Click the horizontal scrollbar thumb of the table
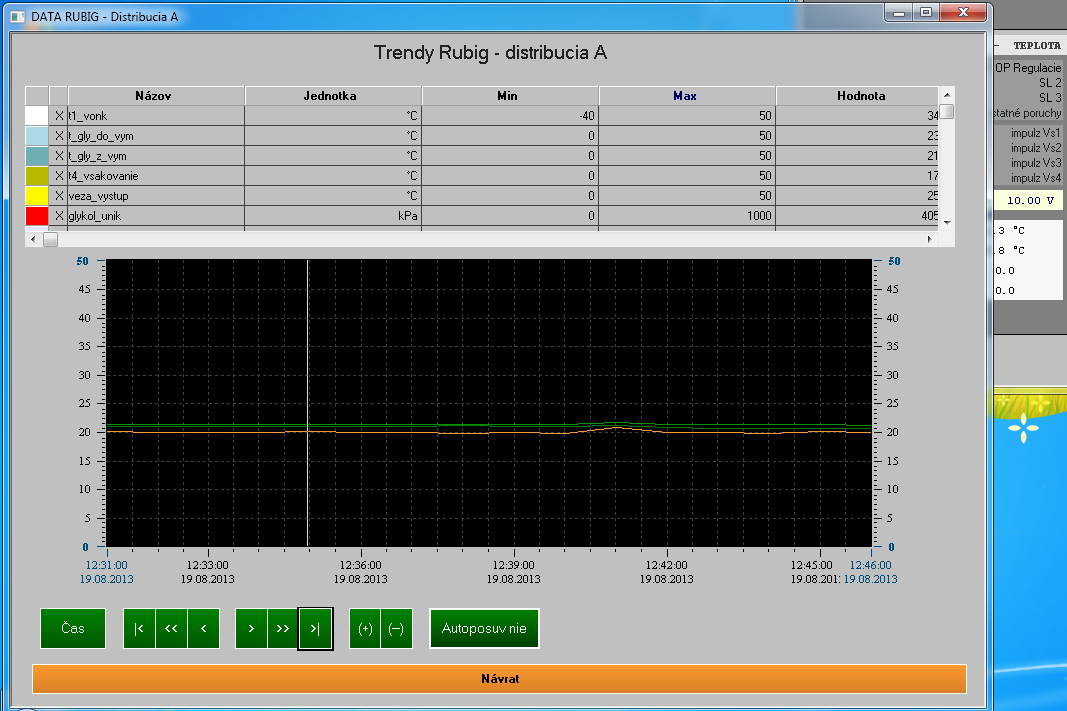Viewport: 1067px width, 711px height. coord(50,239)
